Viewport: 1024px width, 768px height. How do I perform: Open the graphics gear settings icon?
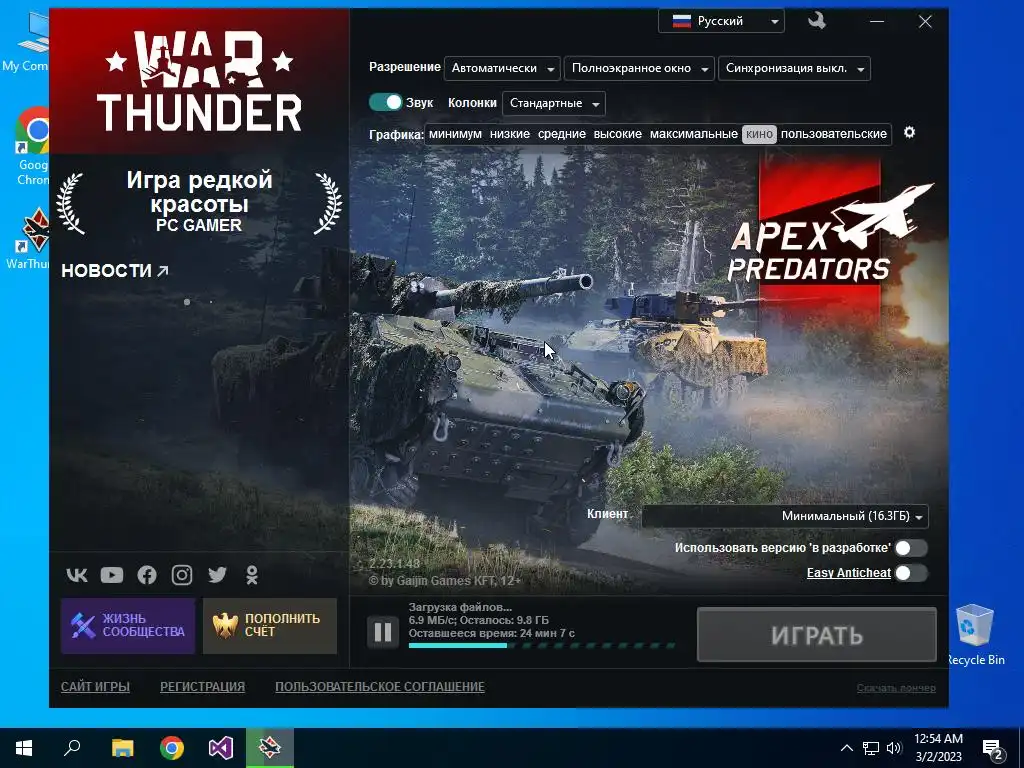click(909, 133)
